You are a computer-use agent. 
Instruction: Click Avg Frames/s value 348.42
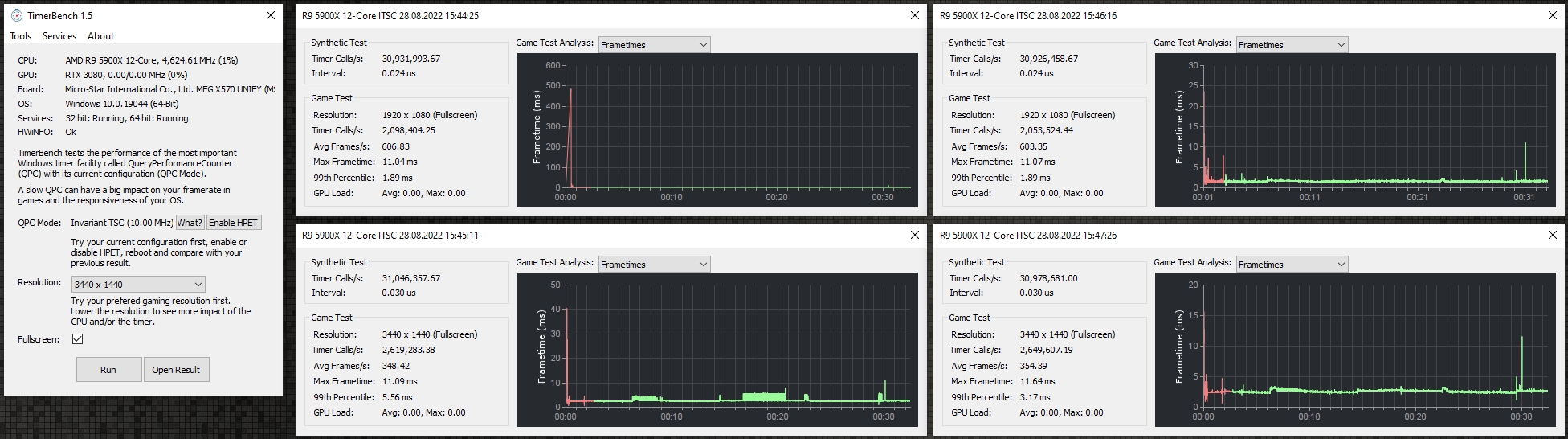[x=396, y=366]
